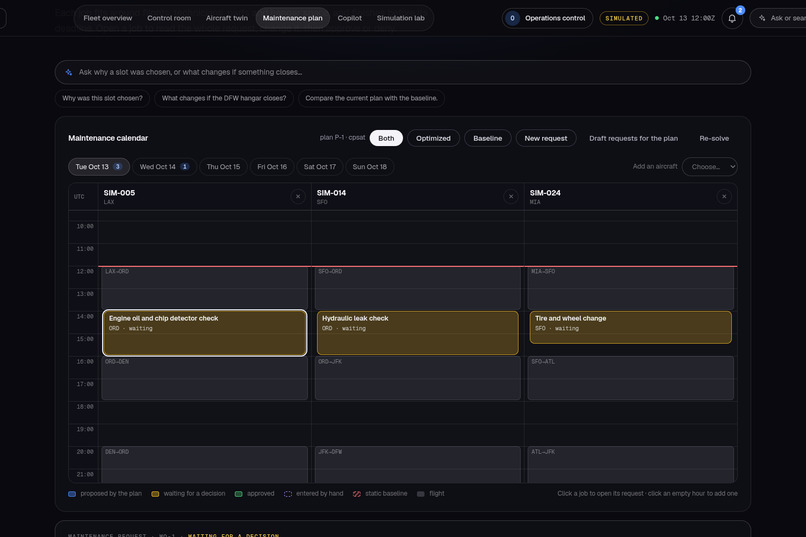
Task: Open the Aircraft twin tab
Action: (x=227, y=18)
